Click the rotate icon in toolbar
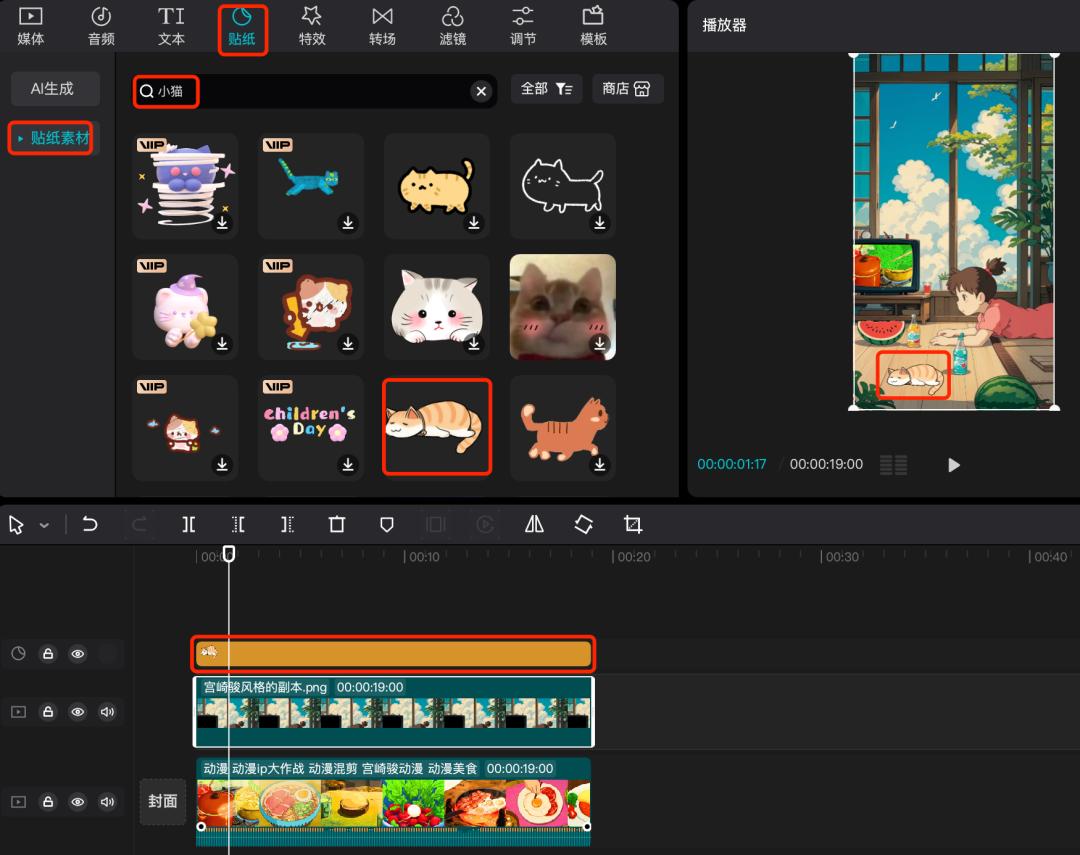 click(583, 524)
